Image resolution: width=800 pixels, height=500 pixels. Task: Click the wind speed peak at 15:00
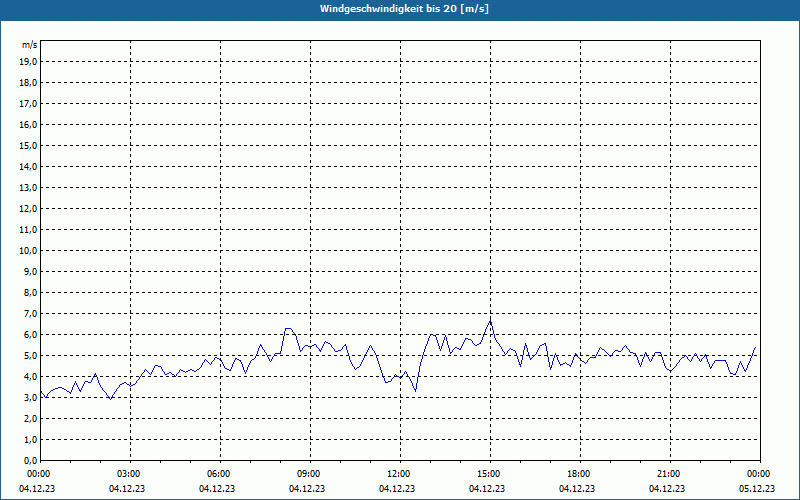490,320
